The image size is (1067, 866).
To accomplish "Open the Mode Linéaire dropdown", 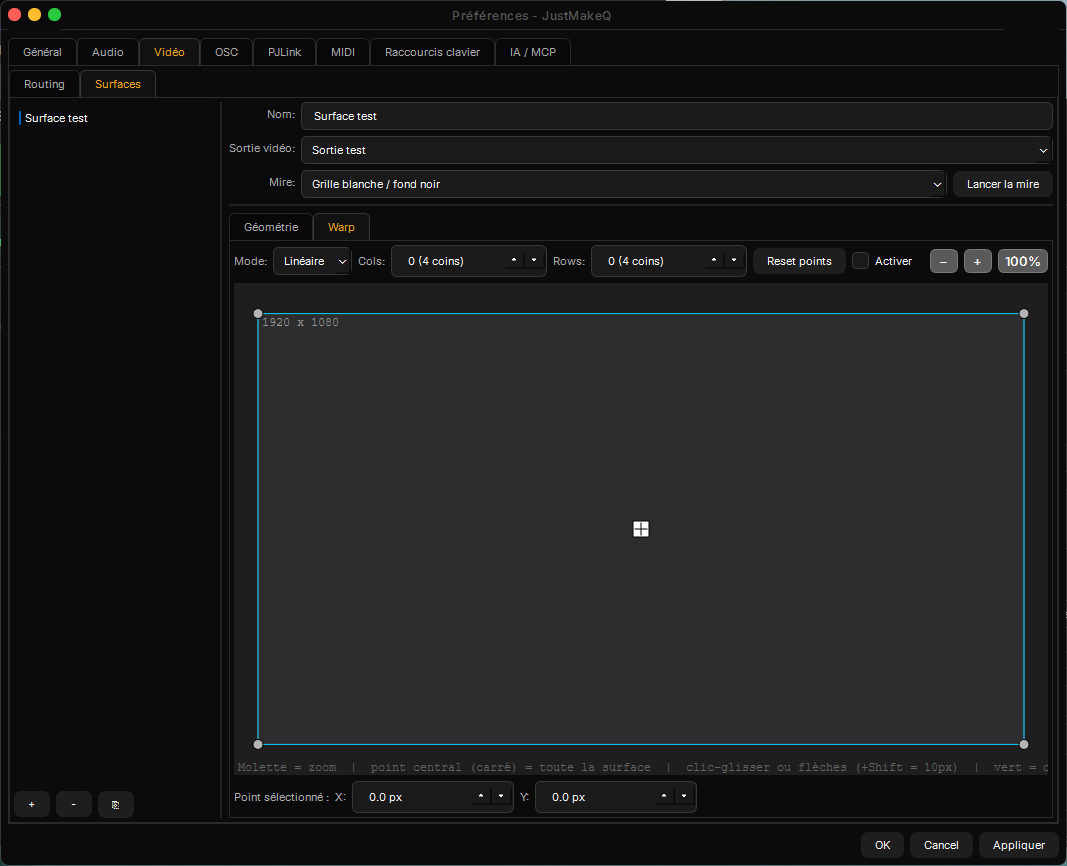I will [x=312, y=261].
